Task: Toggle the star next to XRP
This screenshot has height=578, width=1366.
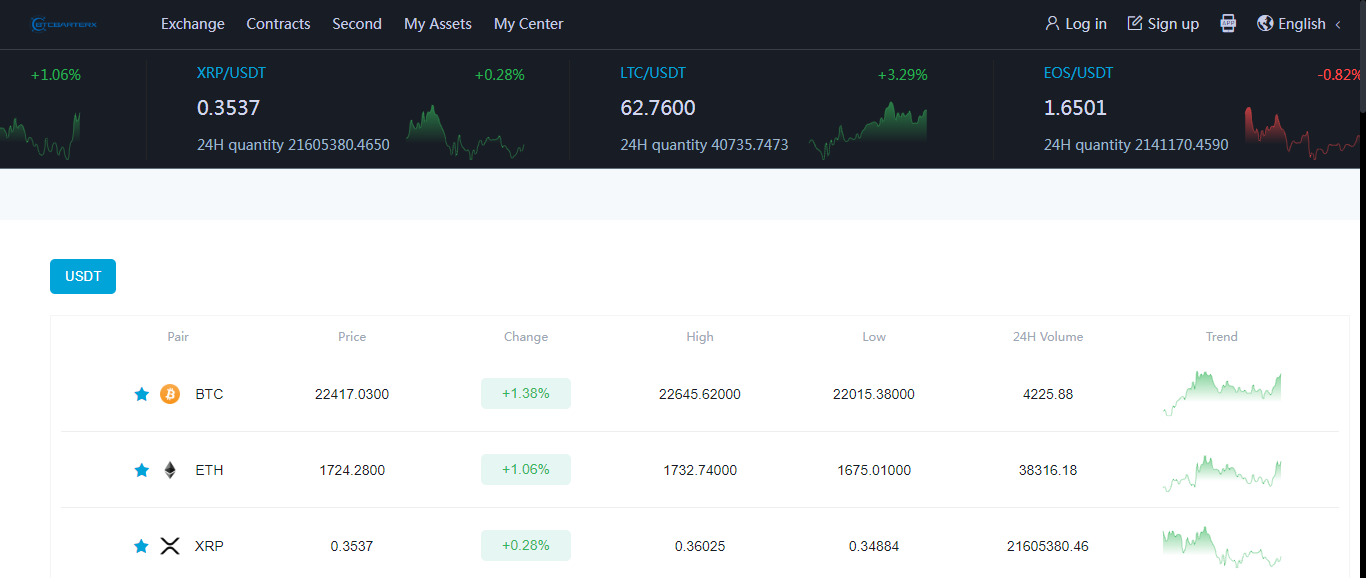Action: click(141, 546)
